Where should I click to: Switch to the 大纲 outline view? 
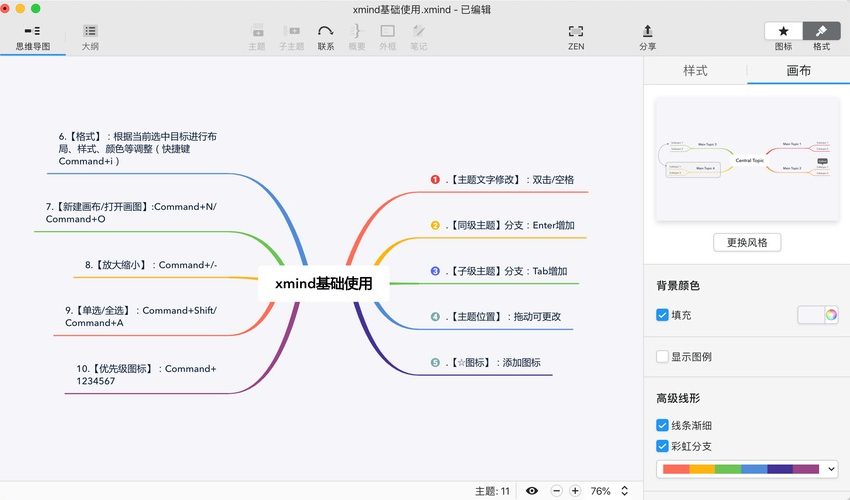pyautogui.click(x=90, y=37)
